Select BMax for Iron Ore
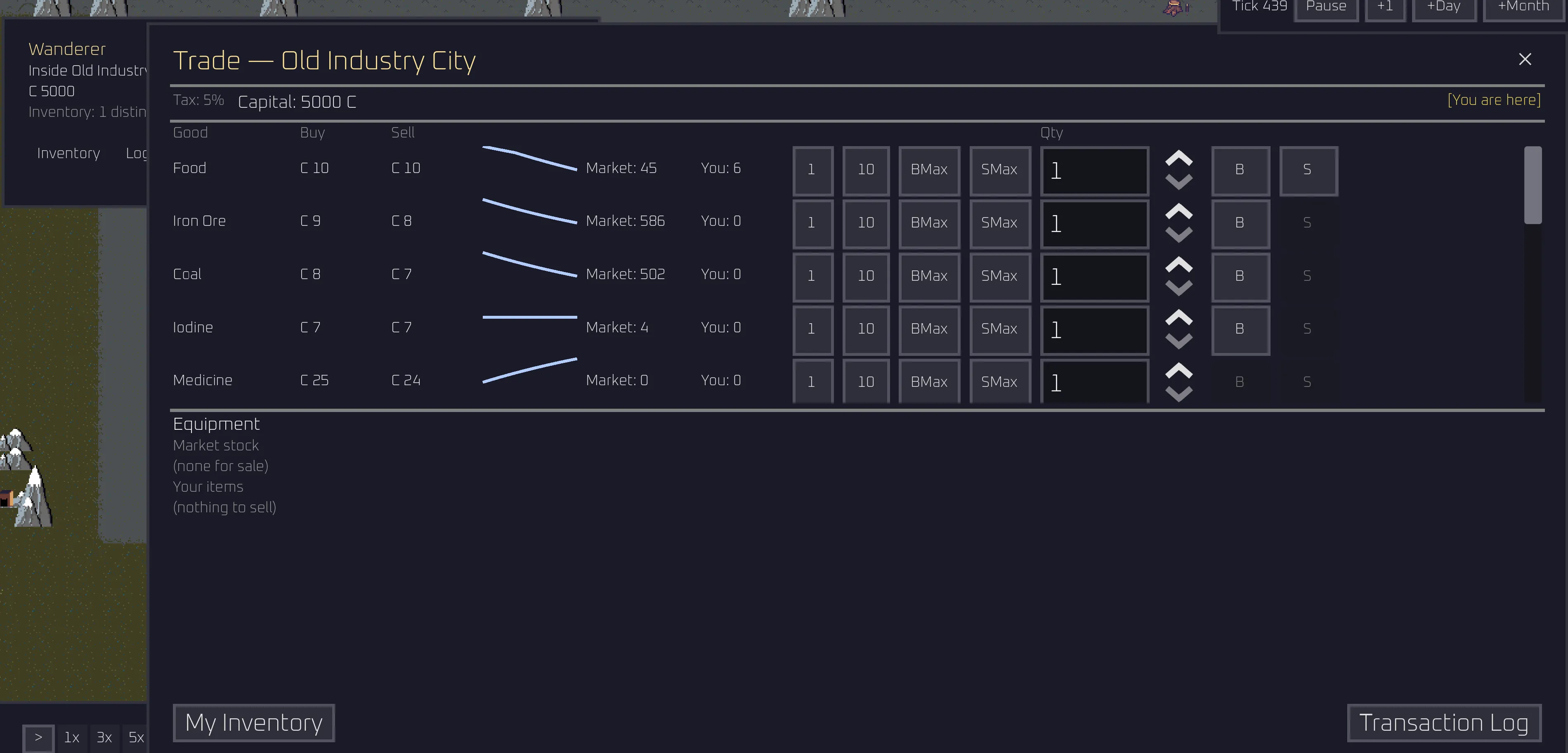 tap(929, 223)
